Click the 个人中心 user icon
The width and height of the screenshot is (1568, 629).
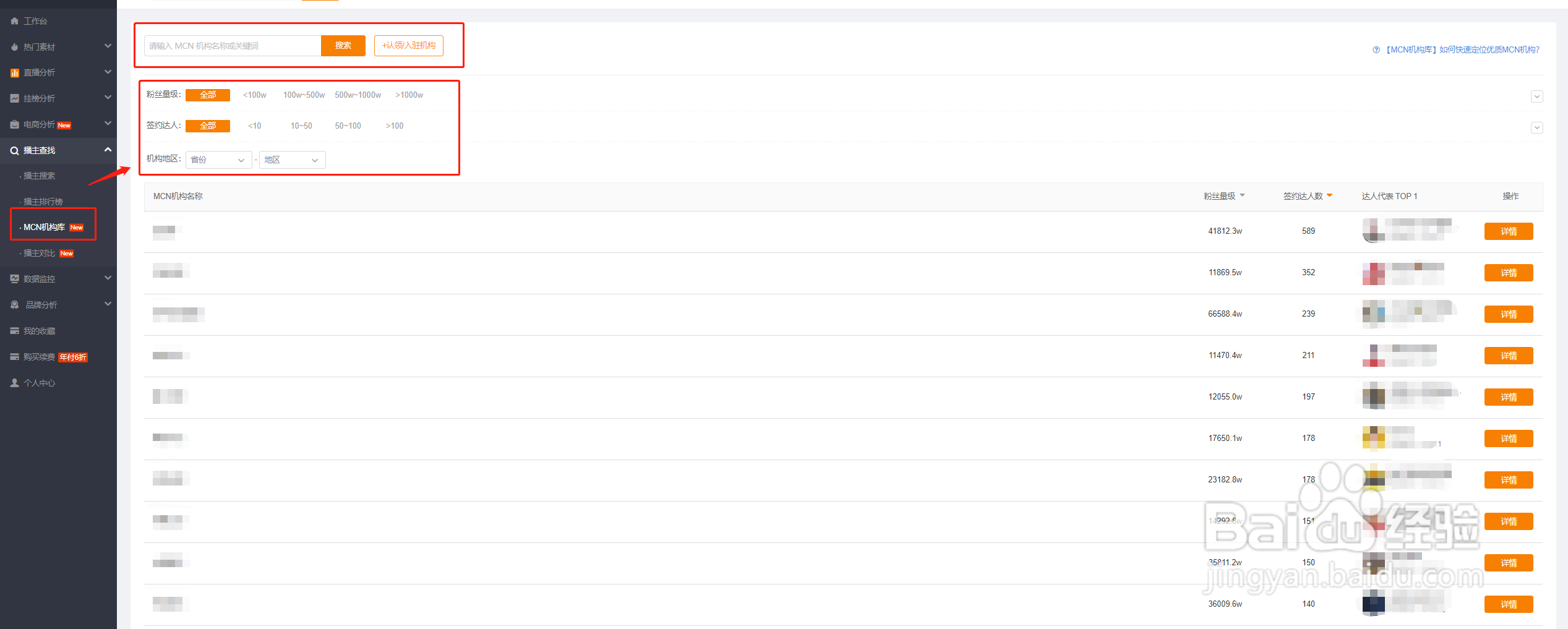click(x=14, y=383)
